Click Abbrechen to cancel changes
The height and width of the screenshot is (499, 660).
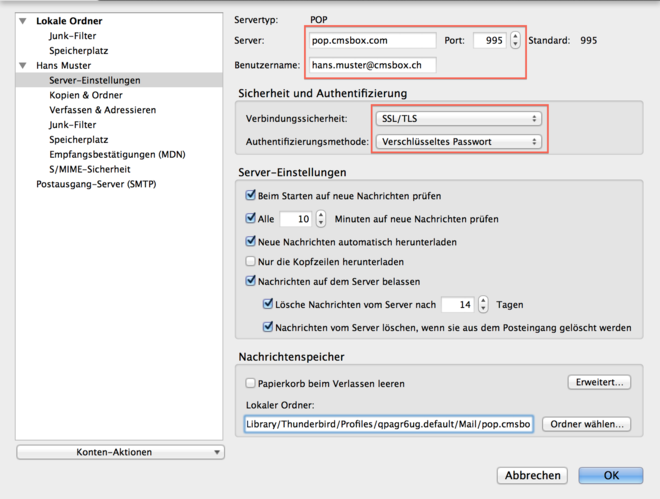[532, 475]
